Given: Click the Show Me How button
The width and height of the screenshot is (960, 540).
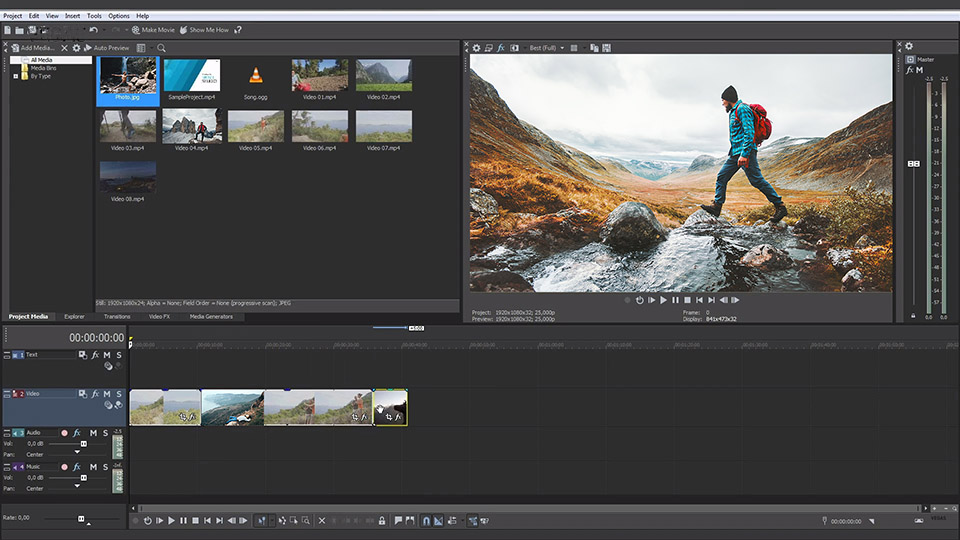Looking at the screenshot, I should pyautogui.click(x=204, y=29).
